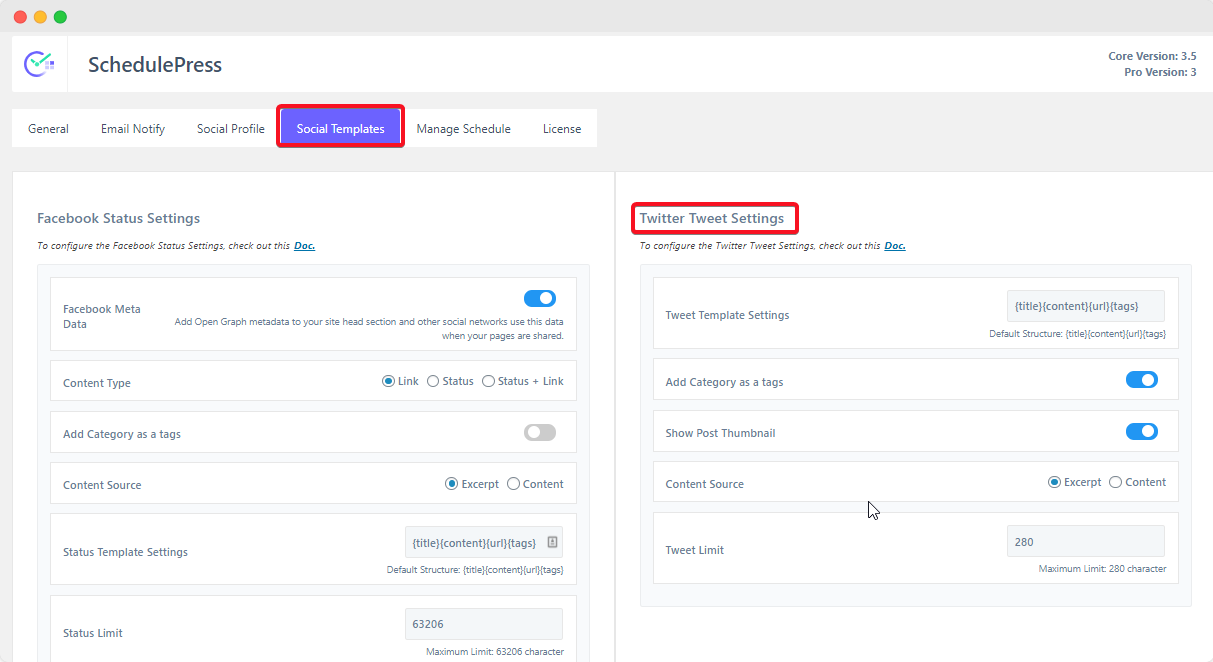Click the Status Limit label
The height and width of the screenshot is (662, 1213).
tap(93, 633)
